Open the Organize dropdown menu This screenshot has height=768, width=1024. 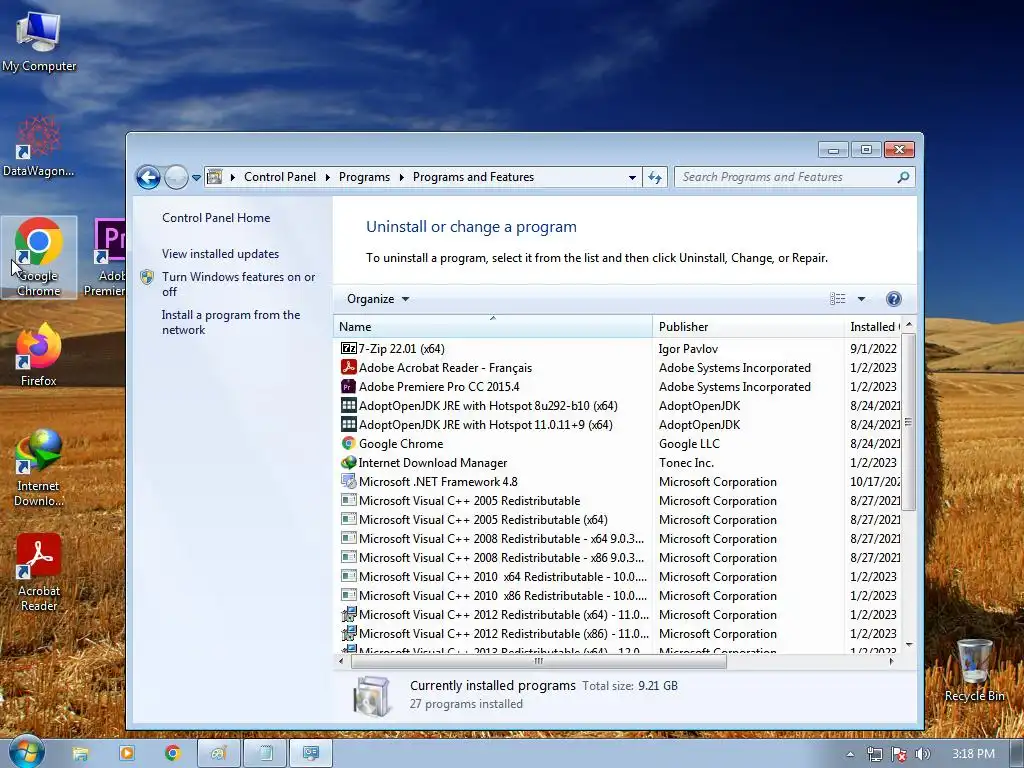[377, 299]
